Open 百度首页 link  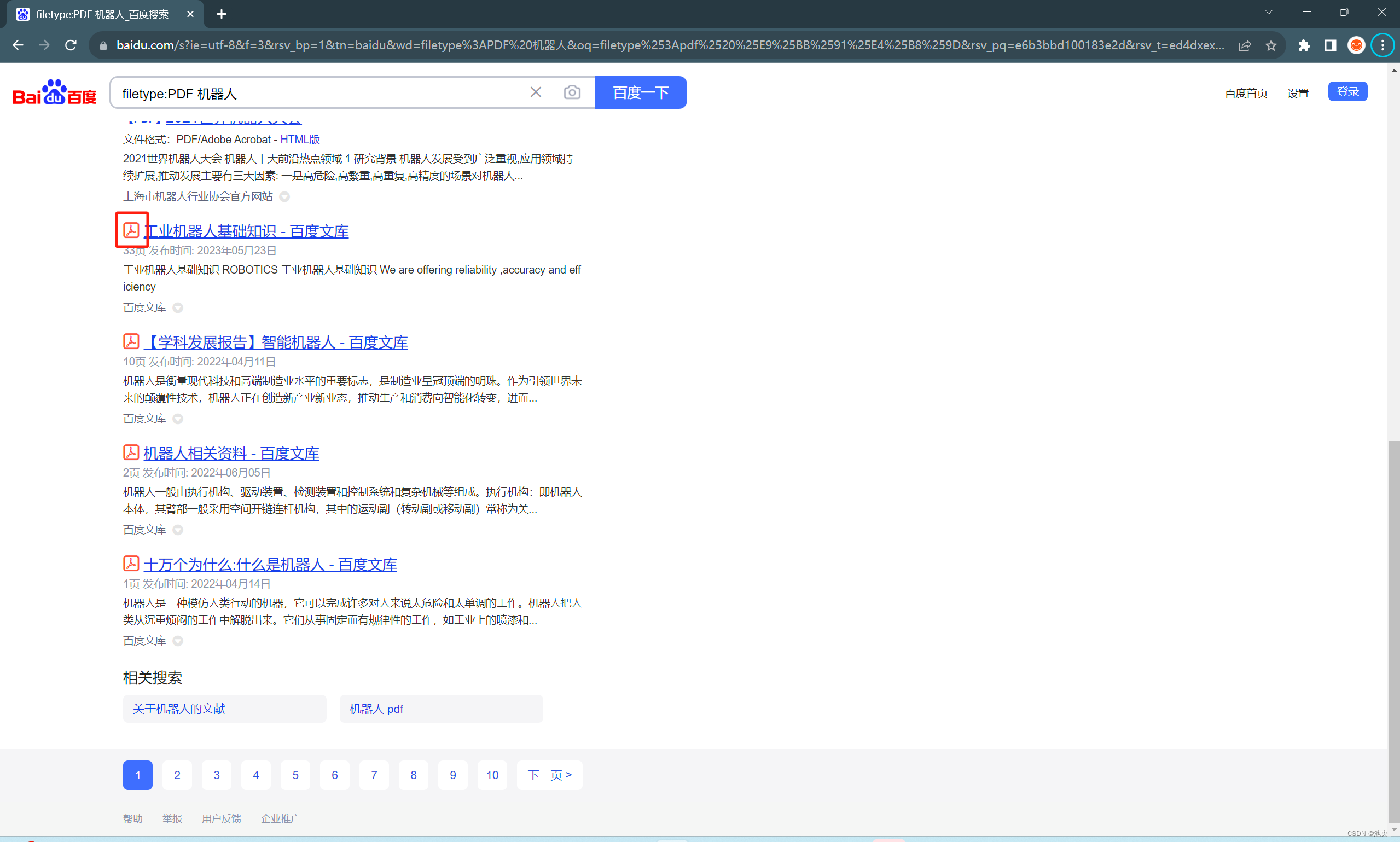coord(1246,93)
